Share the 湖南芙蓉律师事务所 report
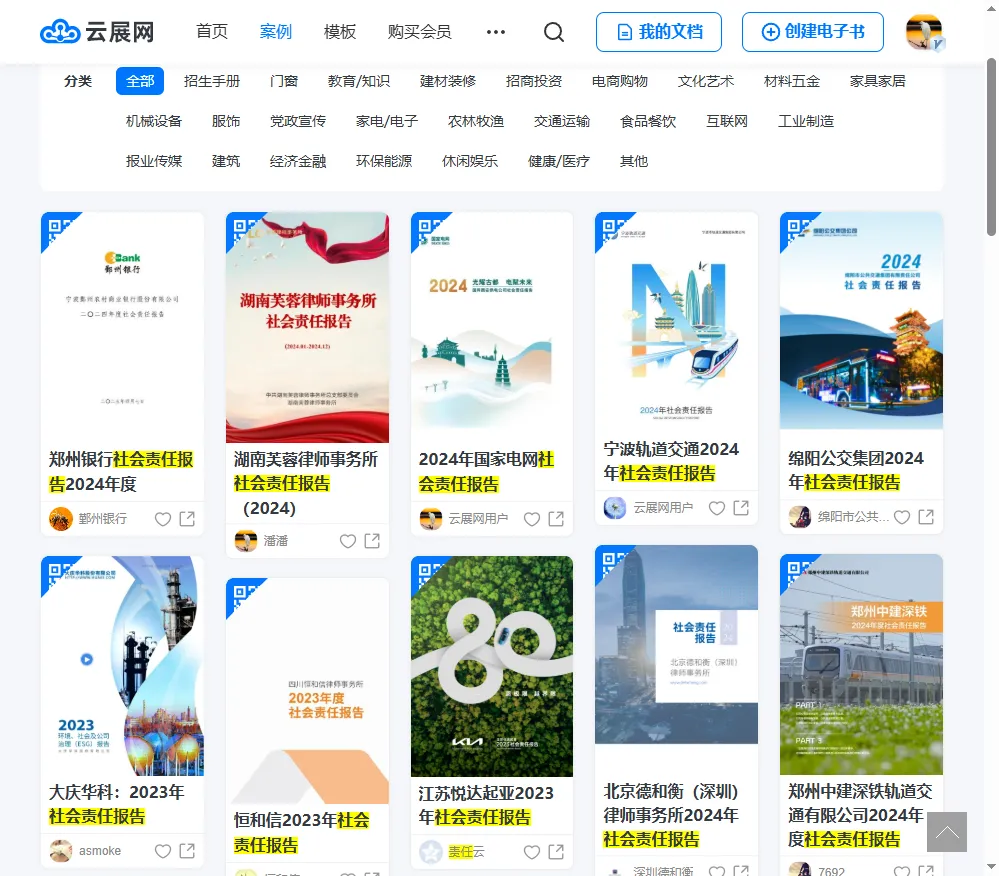The height and width of the screenshot is (876, 999). click(372, 540)
